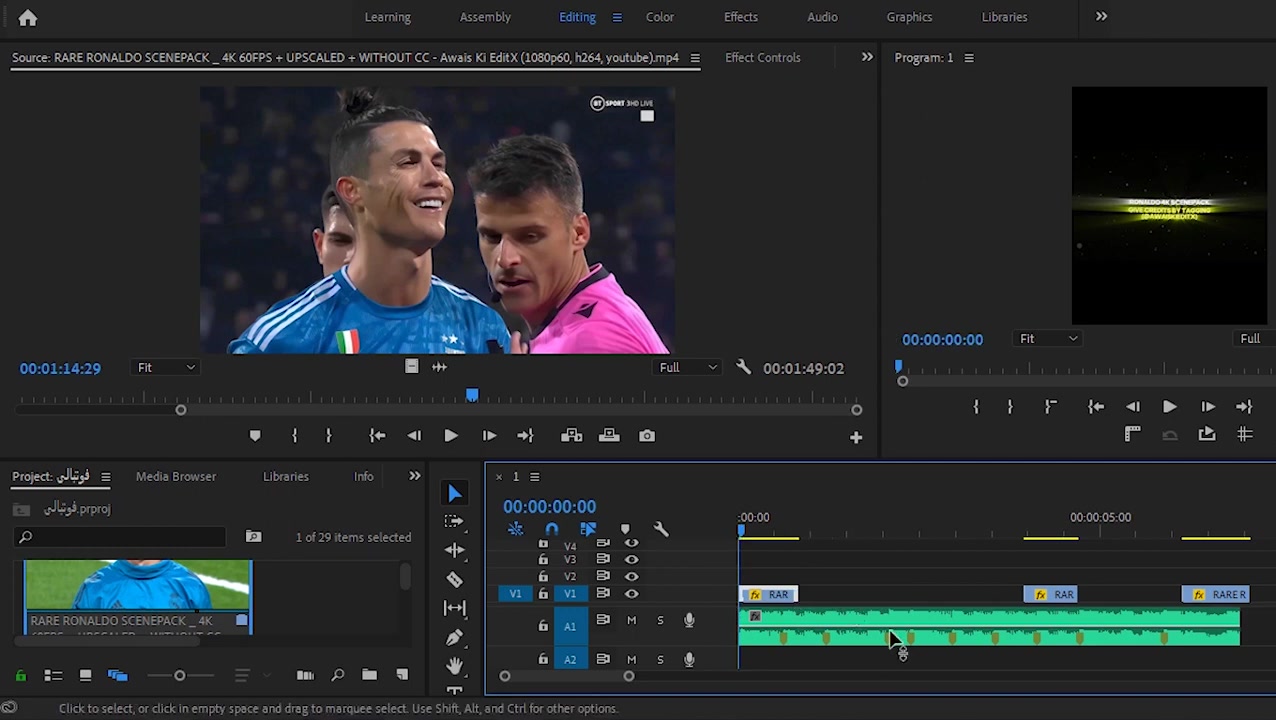
Task: Click Mark In in Source monitor
Action: (294, 436)
